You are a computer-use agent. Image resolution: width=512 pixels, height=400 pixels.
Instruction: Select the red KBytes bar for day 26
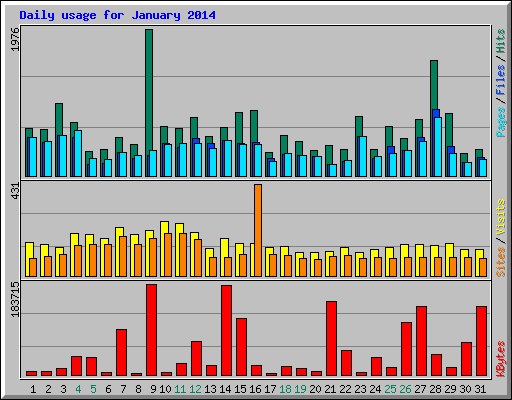[406, 349]
